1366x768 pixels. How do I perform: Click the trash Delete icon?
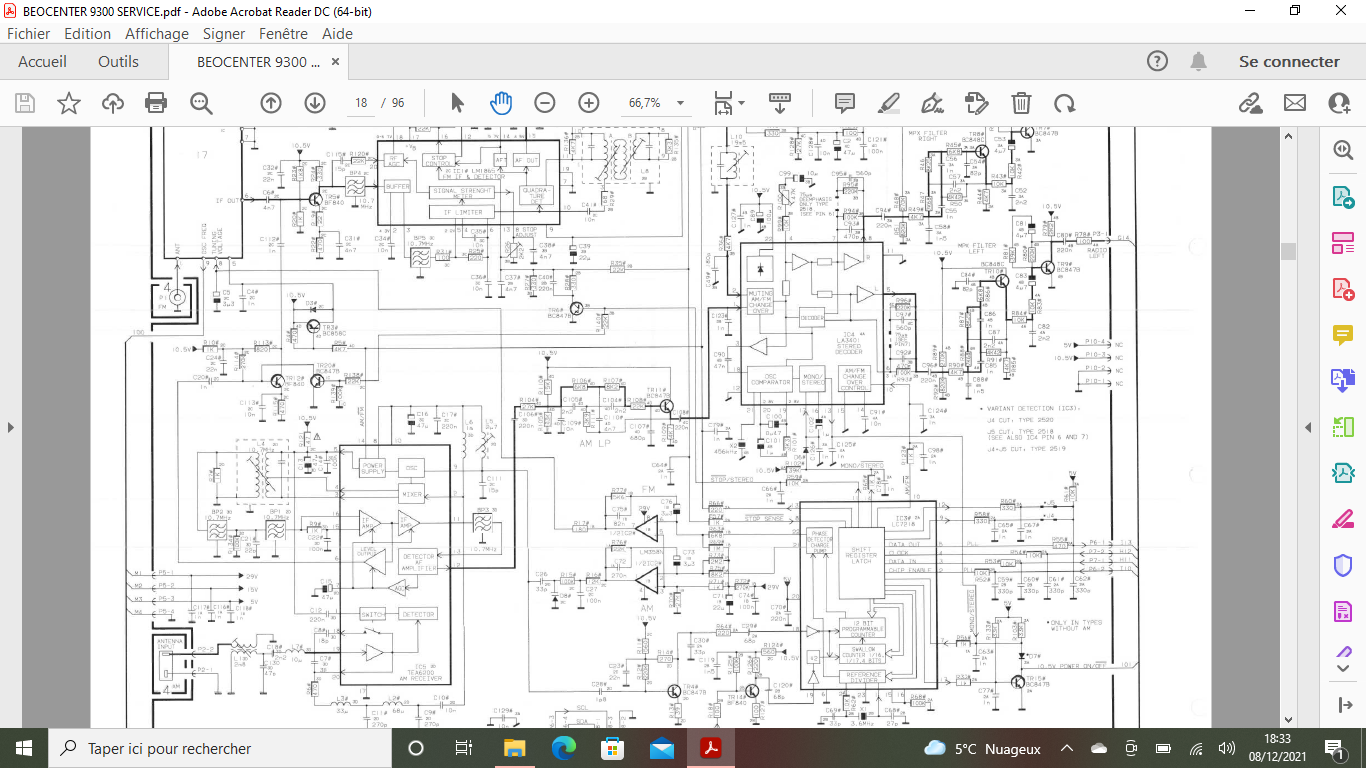pyautogui.click(x=1021, y=103)
